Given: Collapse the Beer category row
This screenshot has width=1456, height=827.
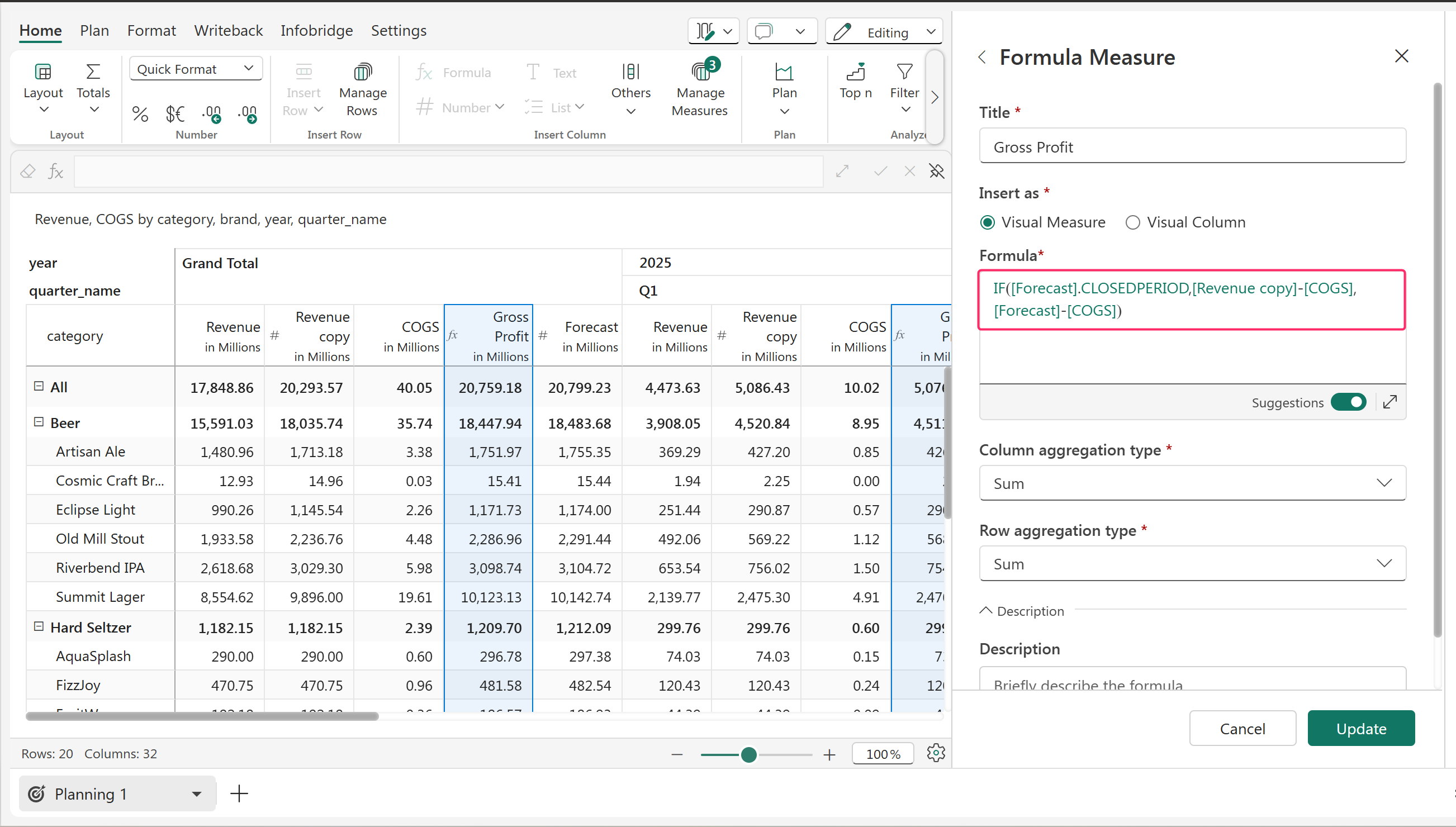Looking at the screenshot, I should 39,422.
